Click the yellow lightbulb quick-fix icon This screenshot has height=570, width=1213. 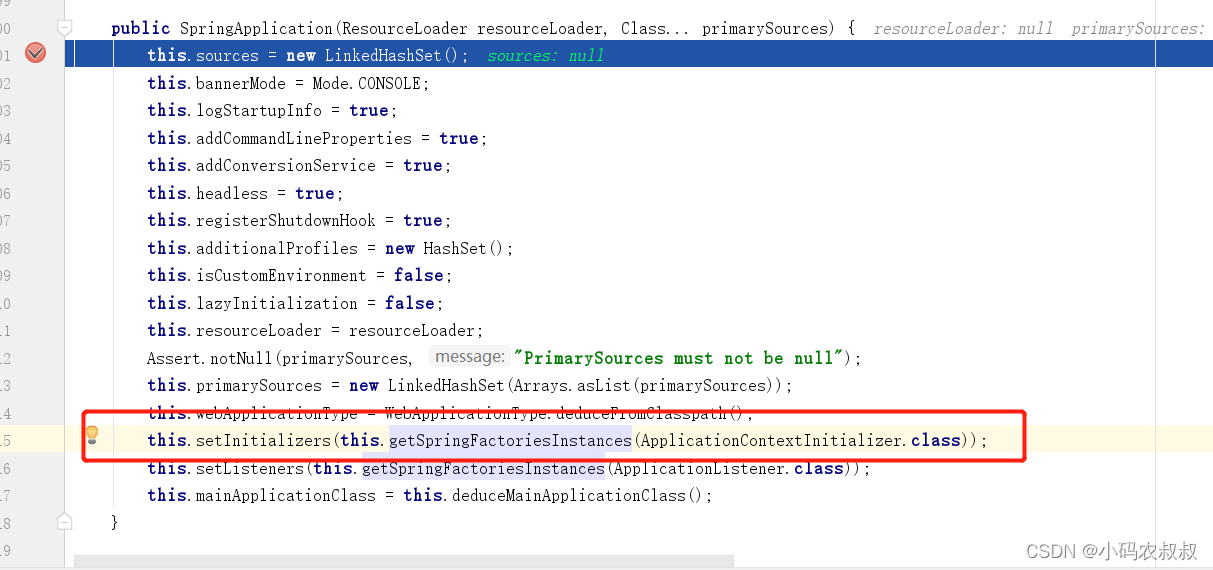click(92, 435)
